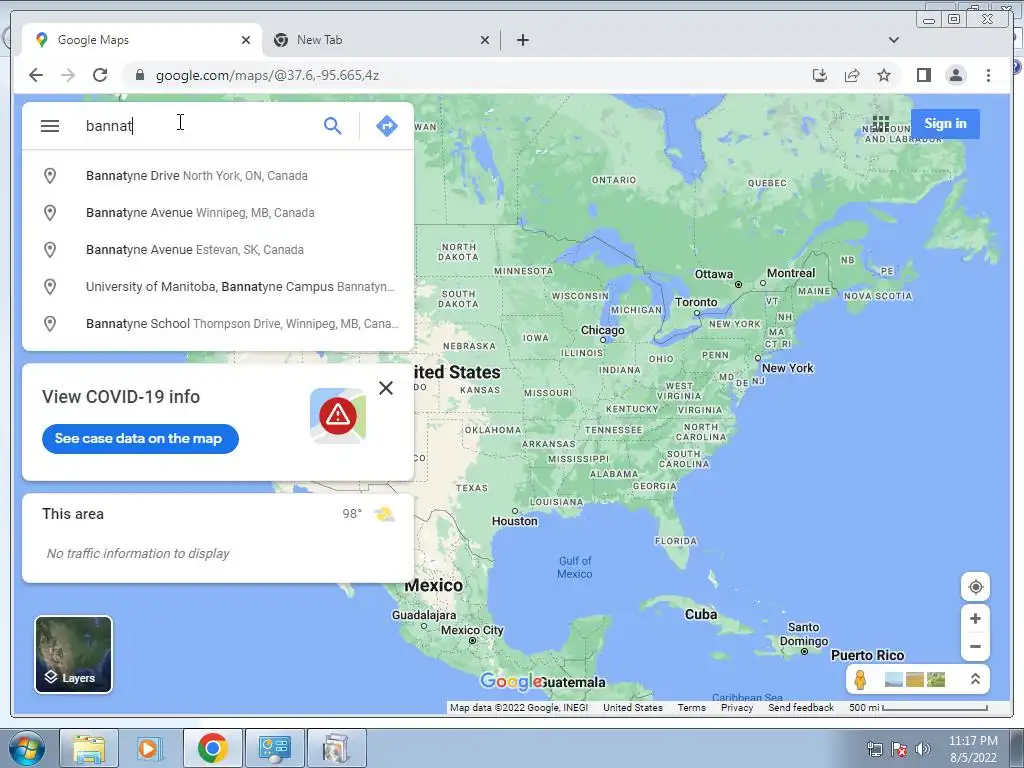The image size is (1024, 768).
Task: Click Send feedback link
Action: (801, 707)
